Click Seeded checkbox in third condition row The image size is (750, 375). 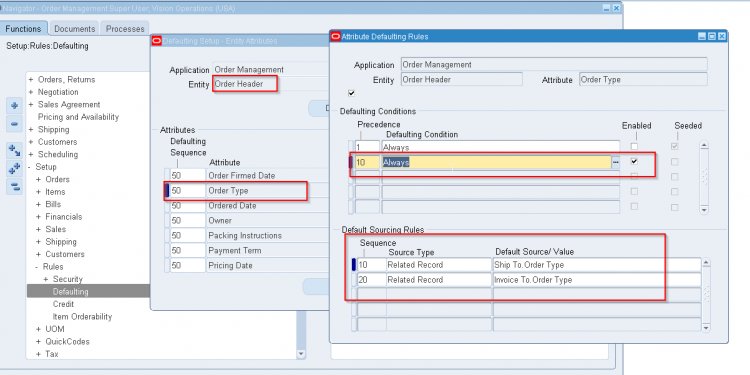pyautogui.click(x=674, y=176)
